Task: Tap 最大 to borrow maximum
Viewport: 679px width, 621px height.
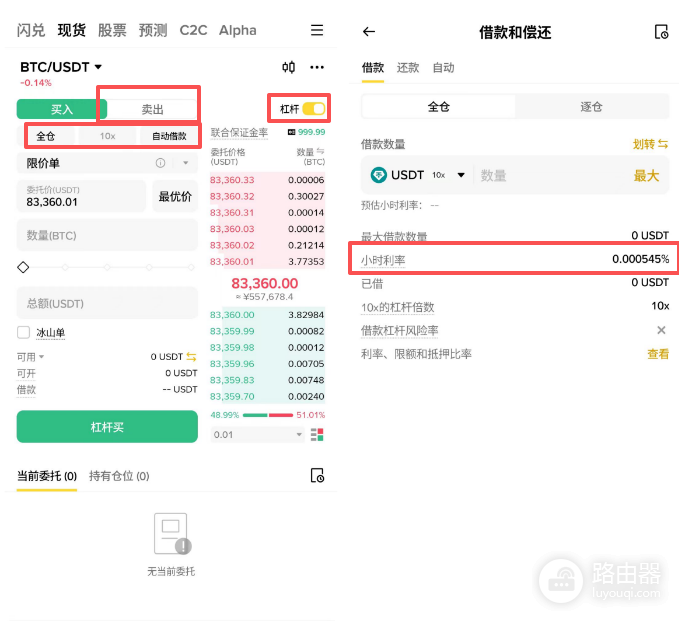Action: pyautogui.click(x=646, y=175)
